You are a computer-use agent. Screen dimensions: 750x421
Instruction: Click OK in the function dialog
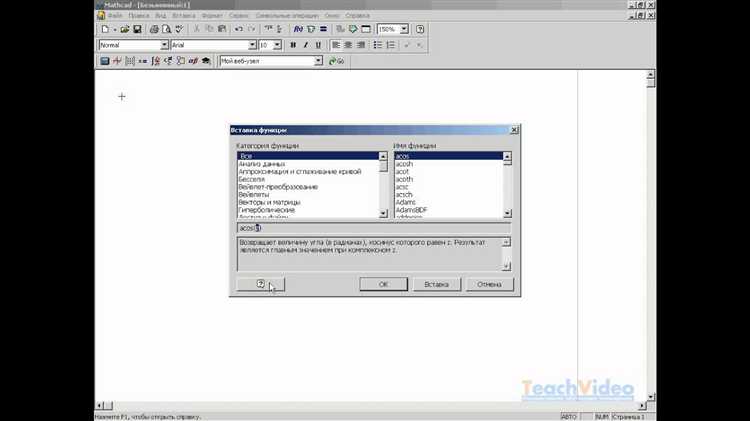(383, 284)
